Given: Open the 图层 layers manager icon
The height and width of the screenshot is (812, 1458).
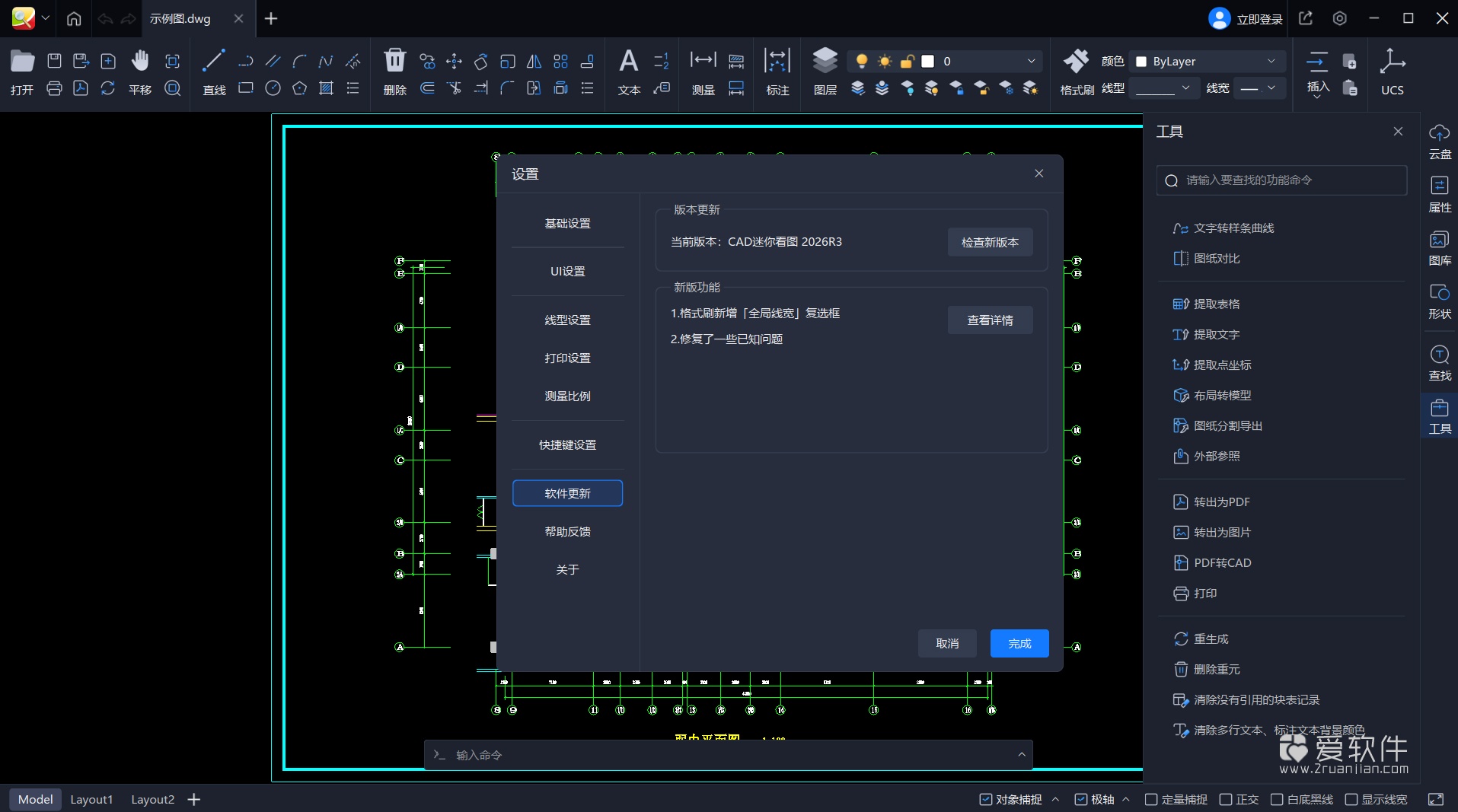Looking at the screenshot, I should tap(825, 61).
